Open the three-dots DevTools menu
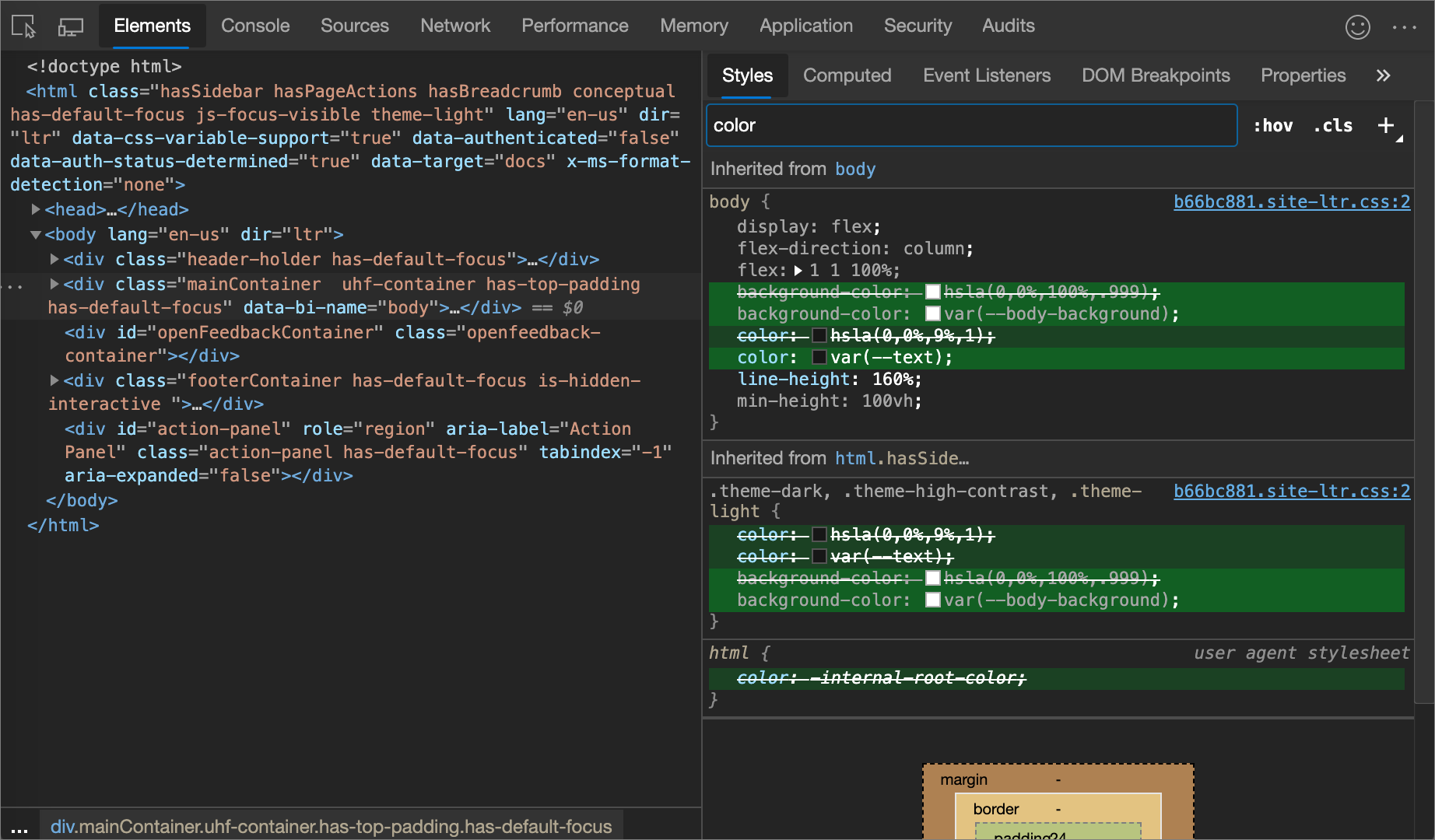The width and height of the screenshot is (1435, 840). coord(1404,26)
